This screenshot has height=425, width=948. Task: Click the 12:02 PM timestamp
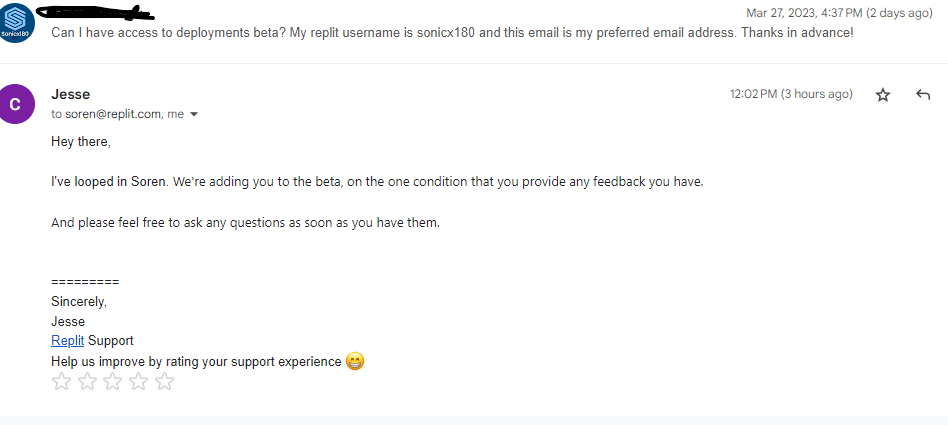790,94
